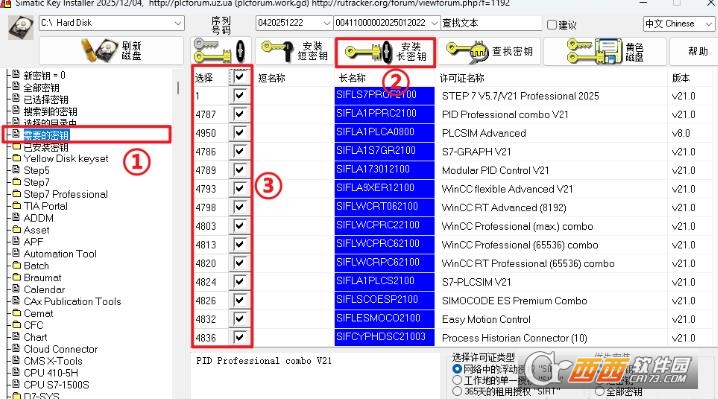Image resolution: width=718 pixels, height=399 pixels.
Task: Click Install Long Key (安装长密钥) button
Action: coord(386,52)
